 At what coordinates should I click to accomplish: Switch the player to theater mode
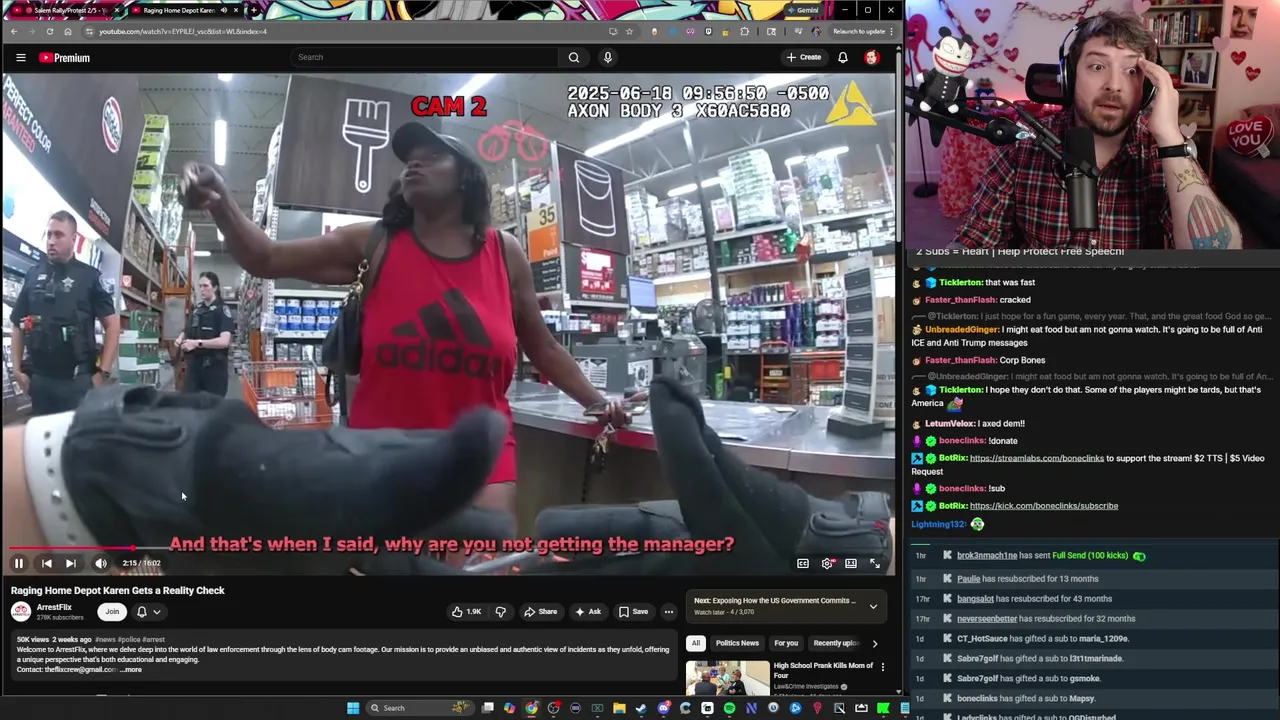pos(851,563)
